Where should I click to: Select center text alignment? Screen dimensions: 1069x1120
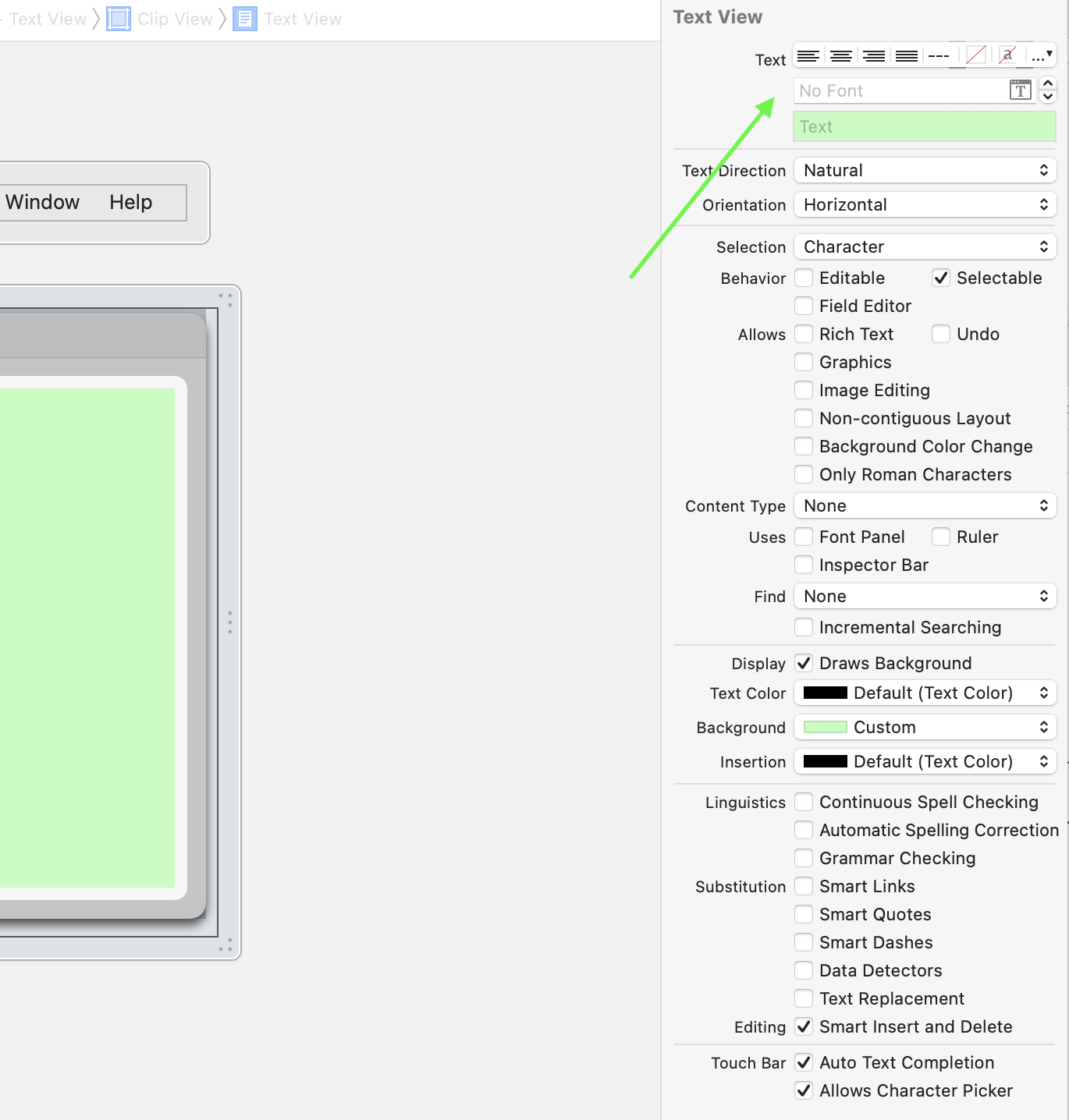pyautogui.click(x=841, y=56)
